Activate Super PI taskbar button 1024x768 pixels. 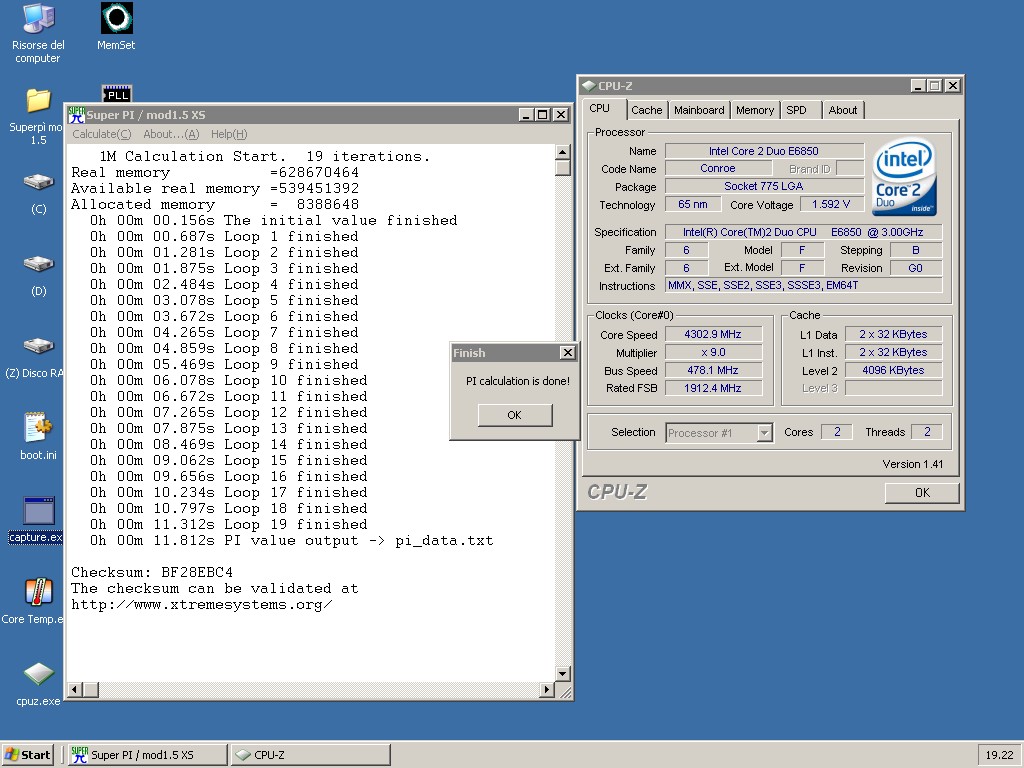pyautogui.click(x=148, y=755)
